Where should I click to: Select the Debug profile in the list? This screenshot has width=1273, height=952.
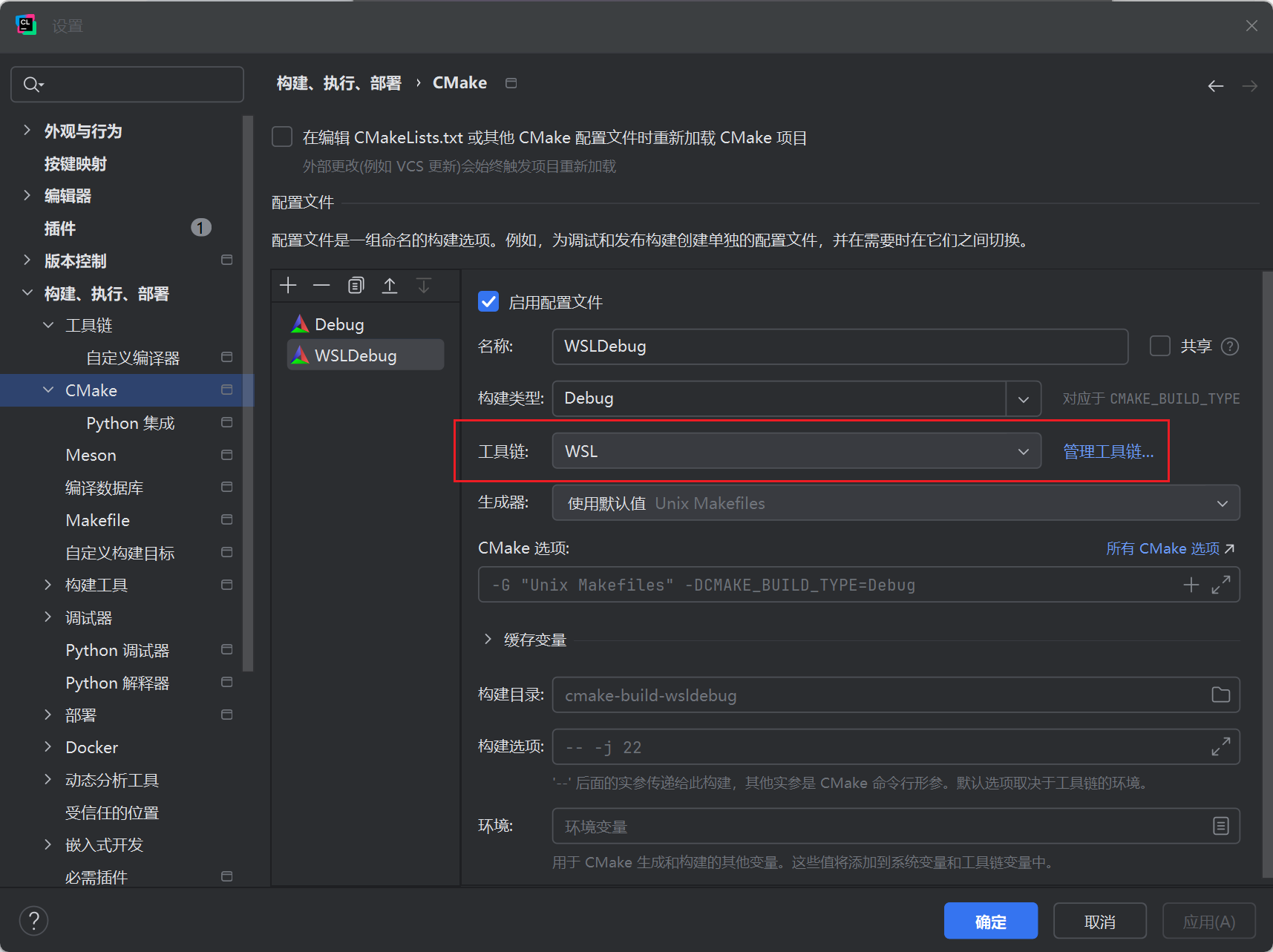[x=366, y=324]
